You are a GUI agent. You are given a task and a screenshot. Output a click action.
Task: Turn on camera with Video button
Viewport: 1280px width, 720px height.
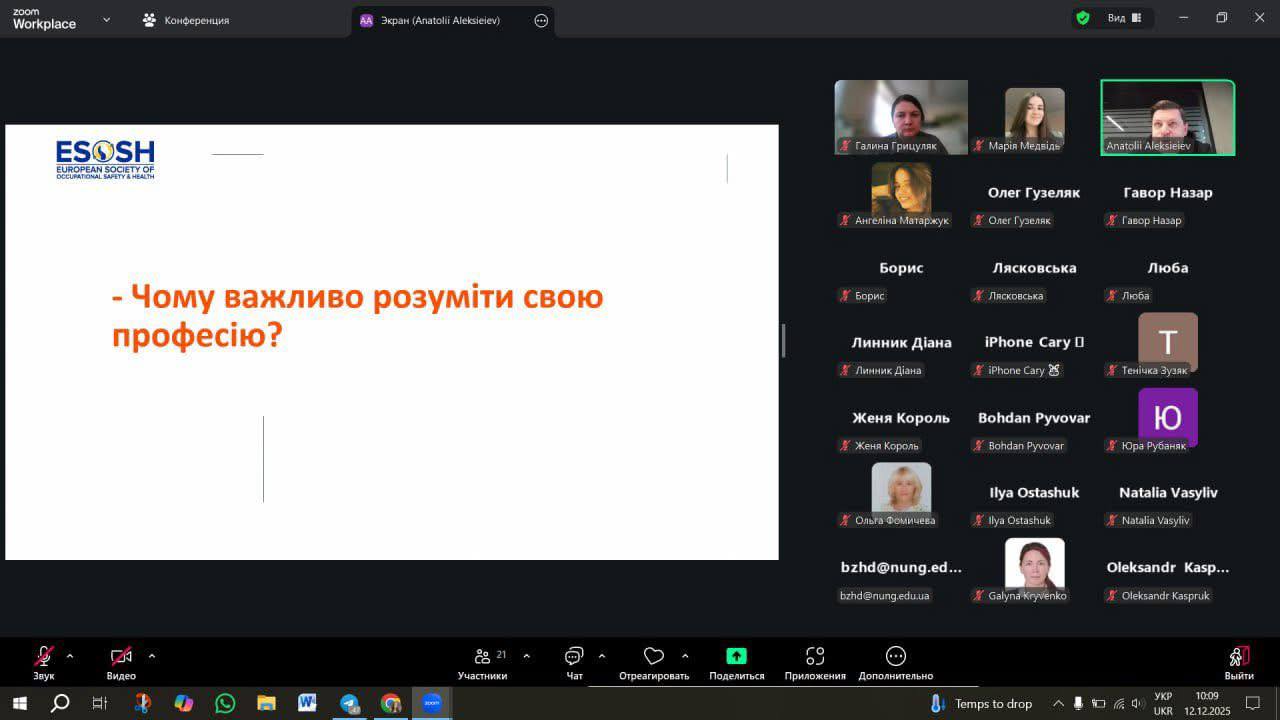pyautogui.click(x=121, y=657)
